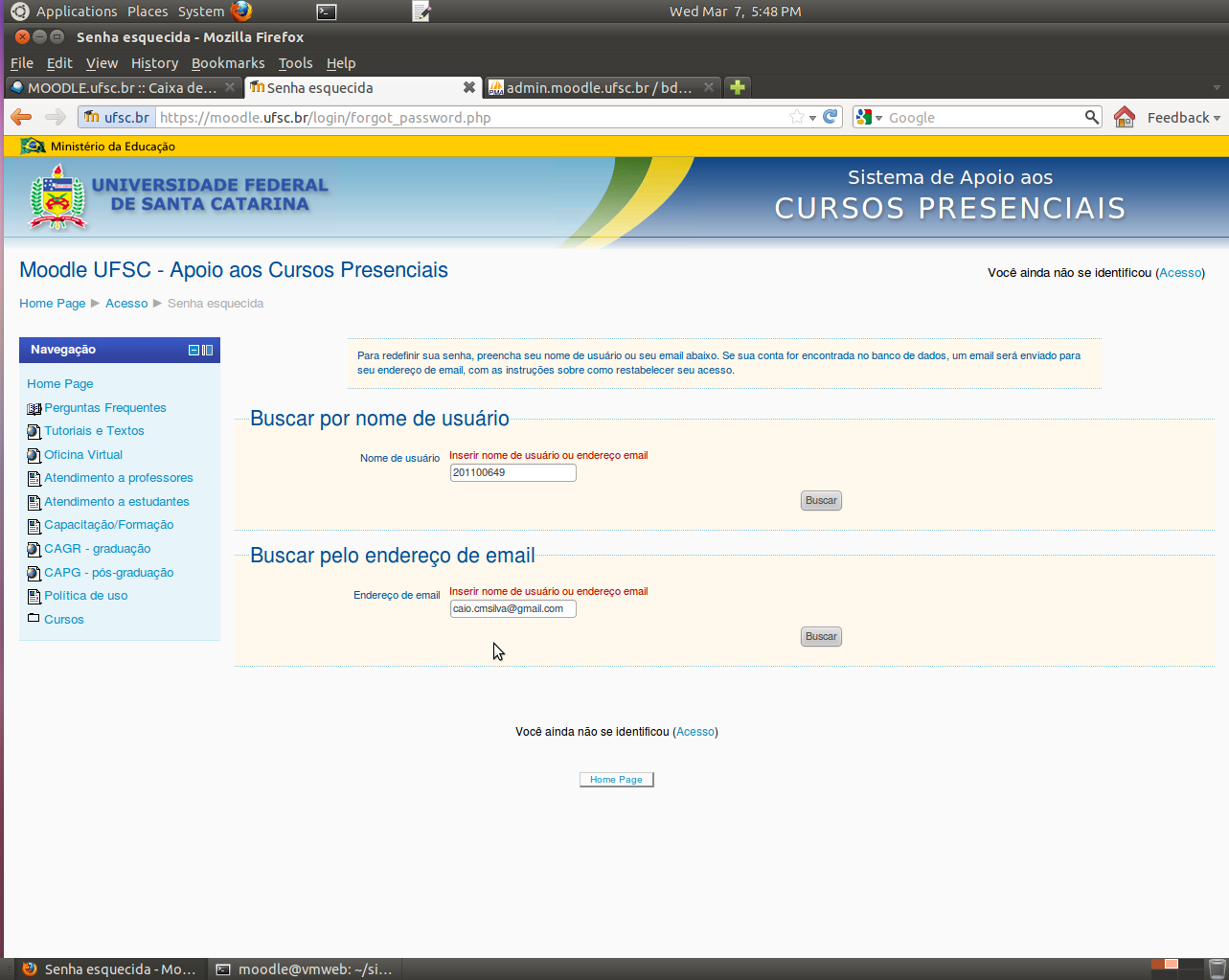Click the icon beside Oficina Virtual
The image size is (1229, 980).
coord(34,455)
